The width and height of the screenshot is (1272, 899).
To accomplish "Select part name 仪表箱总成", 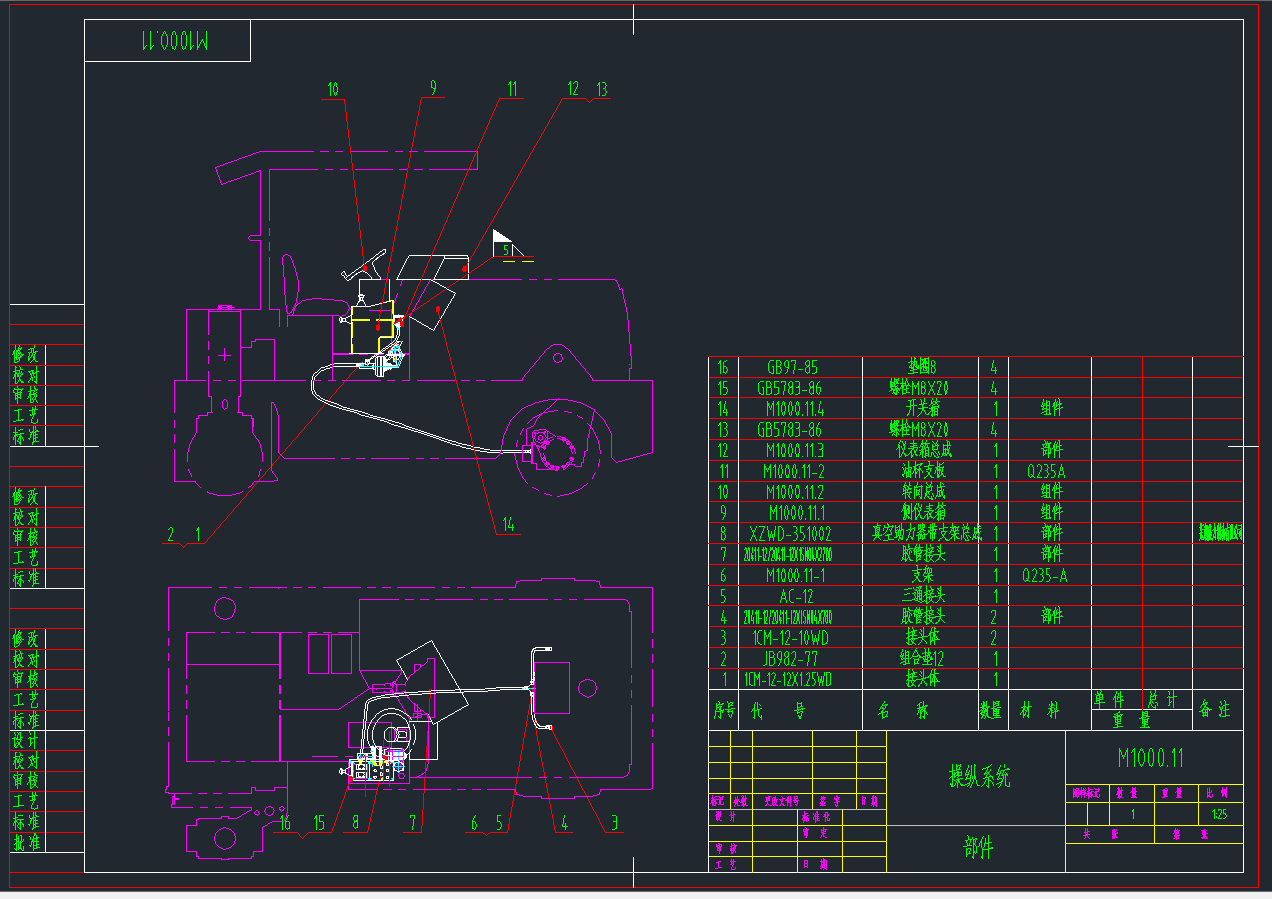I will [x=925, y=450].
